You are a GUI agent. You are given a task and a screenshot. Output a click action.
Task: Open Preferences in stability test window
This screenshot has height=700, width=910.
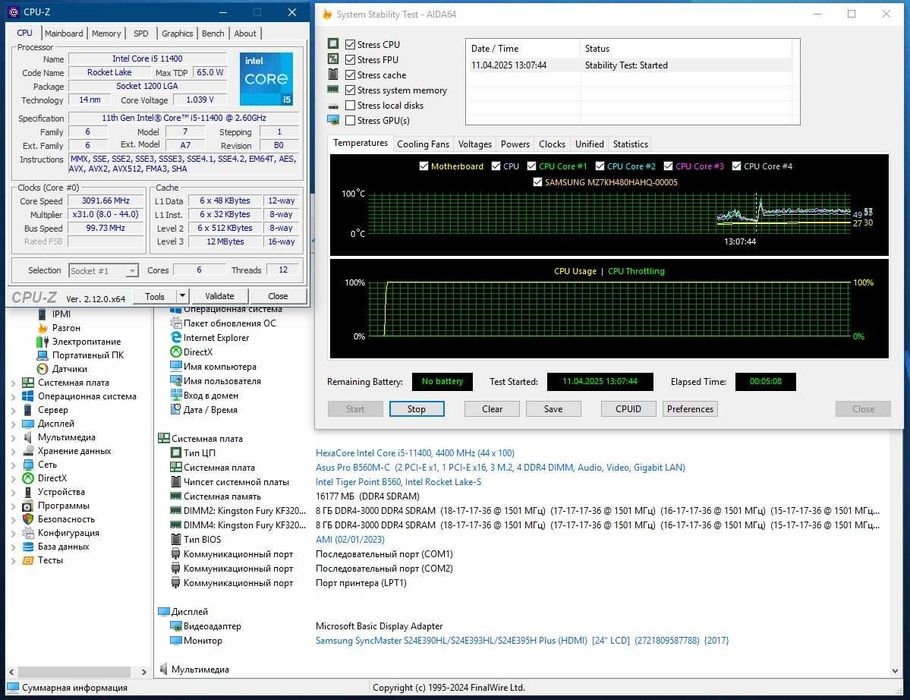690,409
